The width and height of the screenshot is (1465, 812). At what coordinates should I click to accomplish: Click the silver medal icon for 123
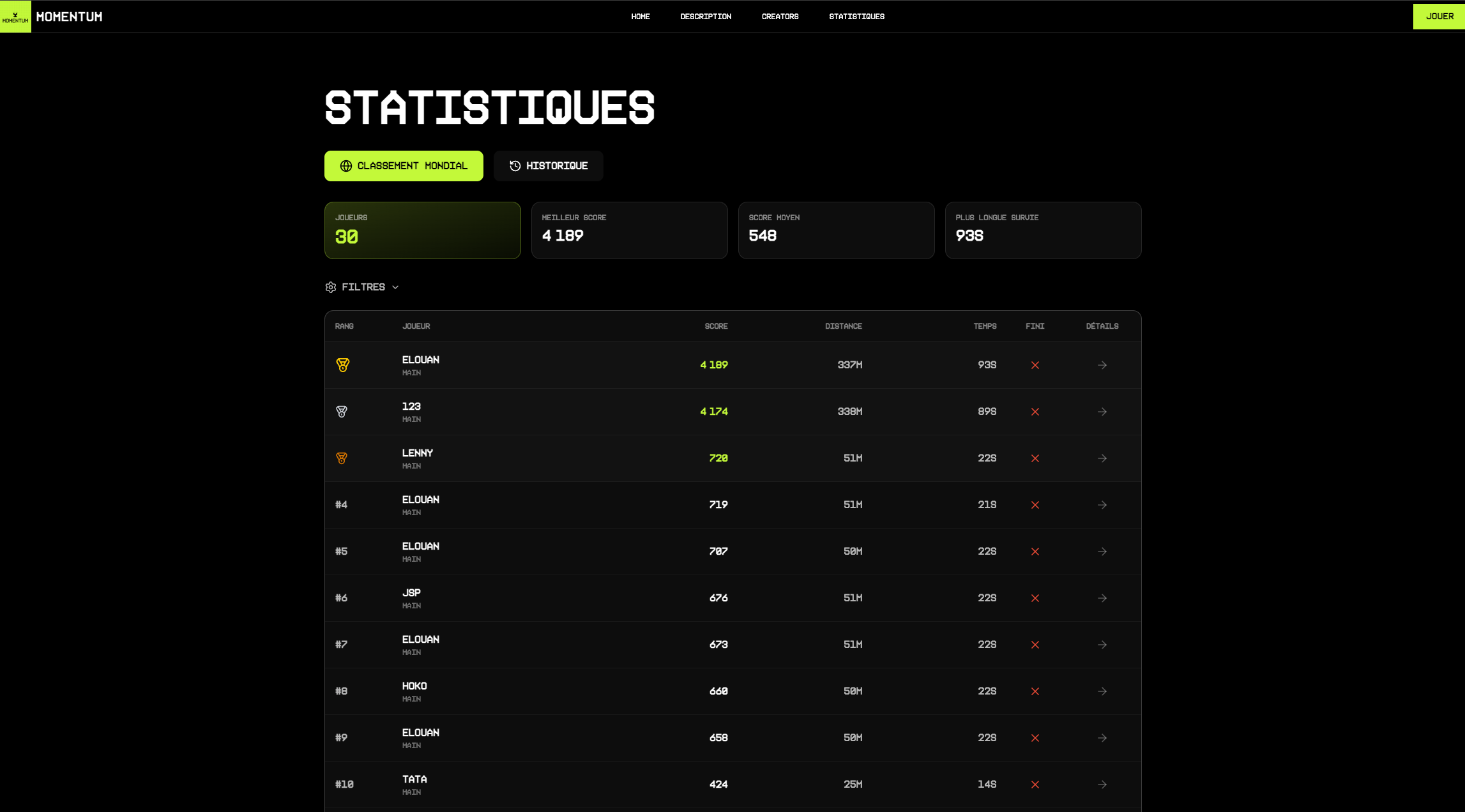pos(342,412)
